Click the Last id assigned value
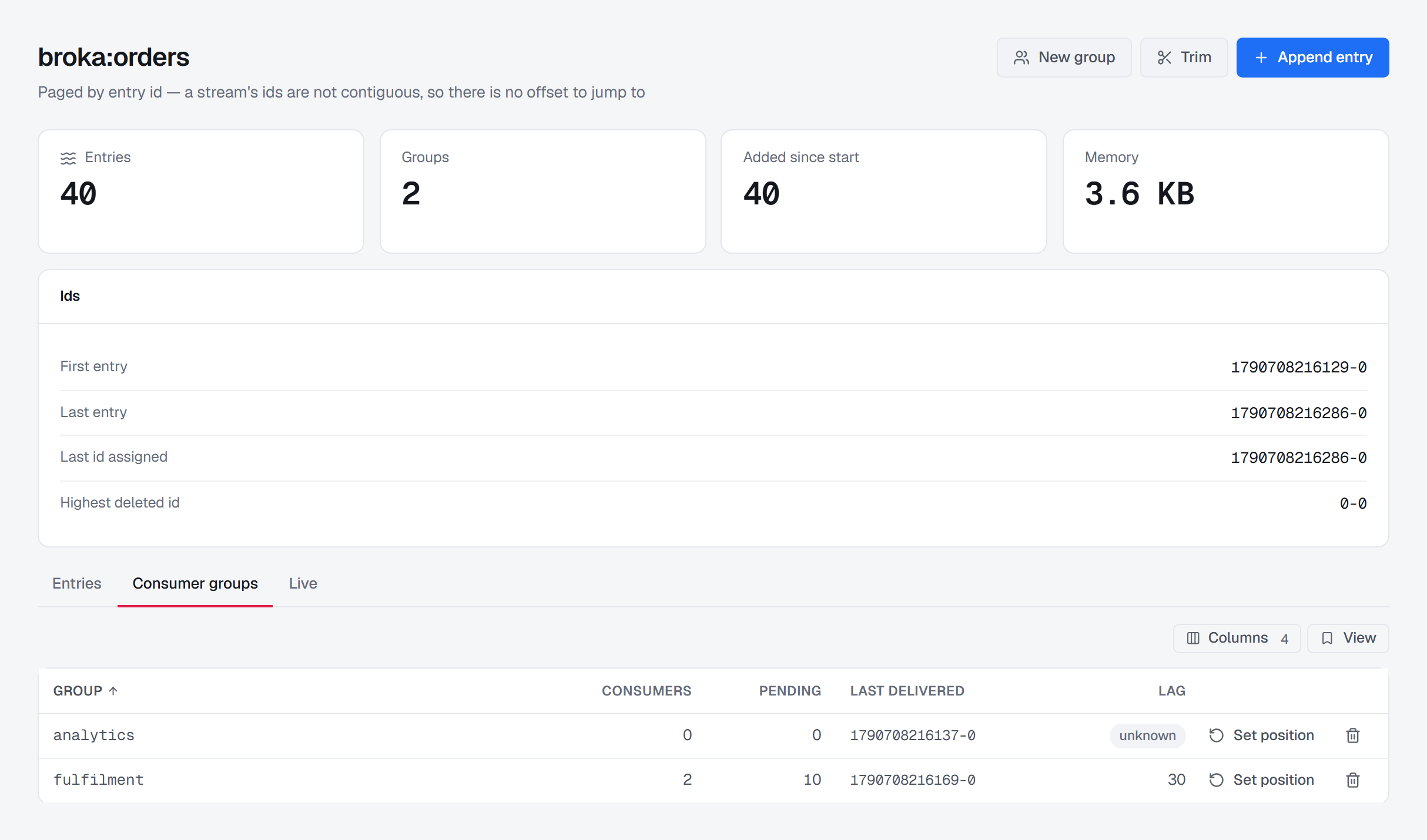This screenshot has height=840, width=1427. 1299,458
